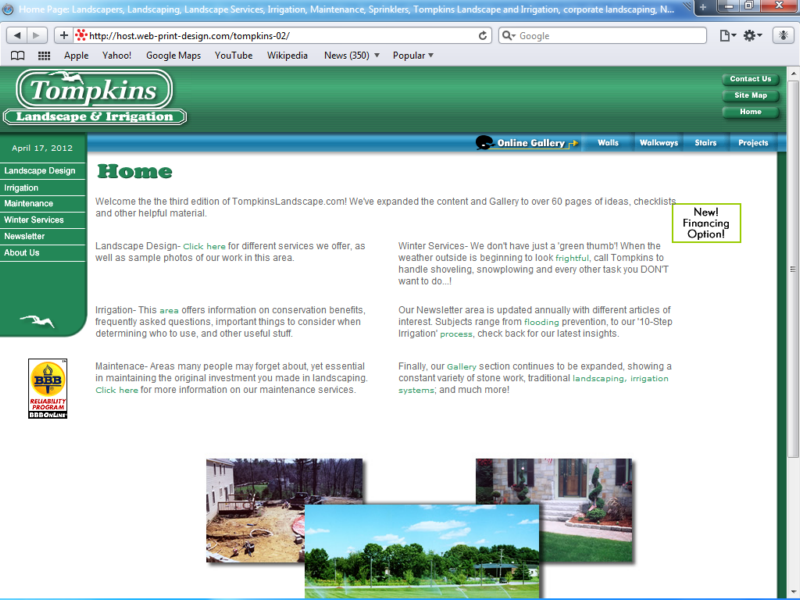
Task: Click the search magnifier dropdown
Action: click(508, 36)
